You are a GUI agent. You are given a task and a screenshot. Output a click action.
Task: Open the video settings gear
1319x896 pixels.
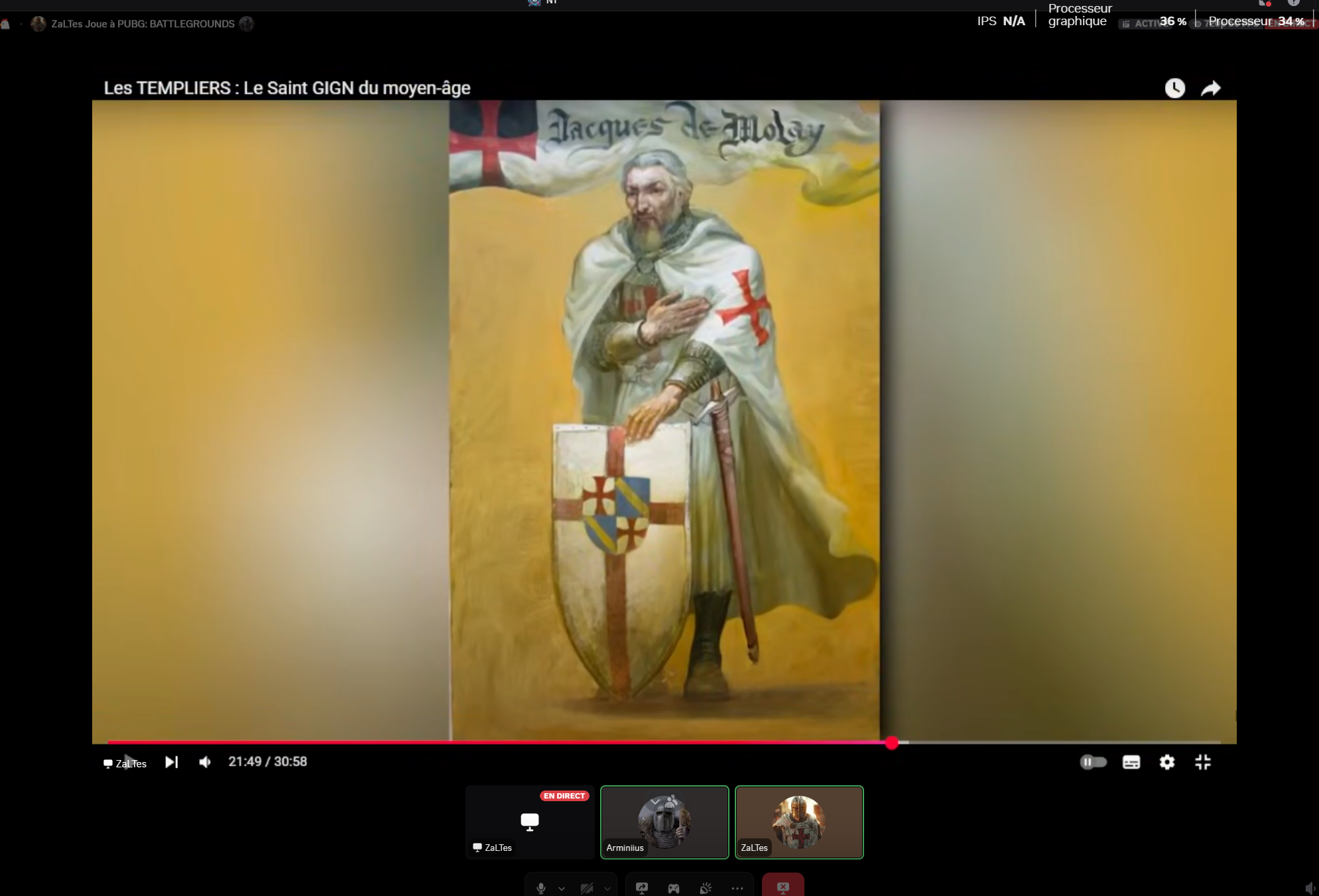1167,762
